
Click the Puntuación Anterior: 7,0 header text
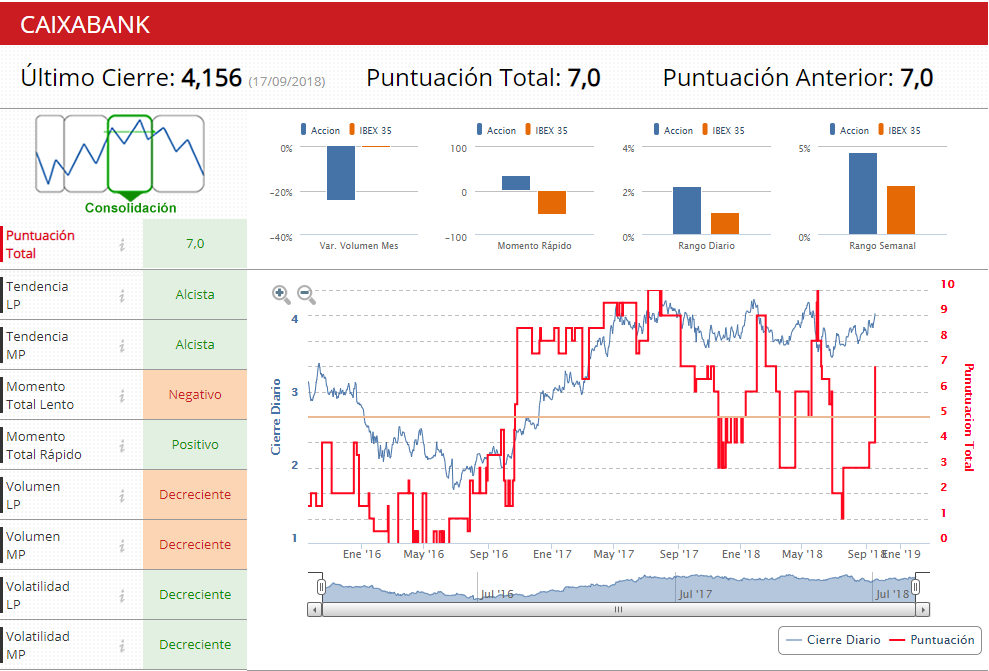tap(798, 78)
